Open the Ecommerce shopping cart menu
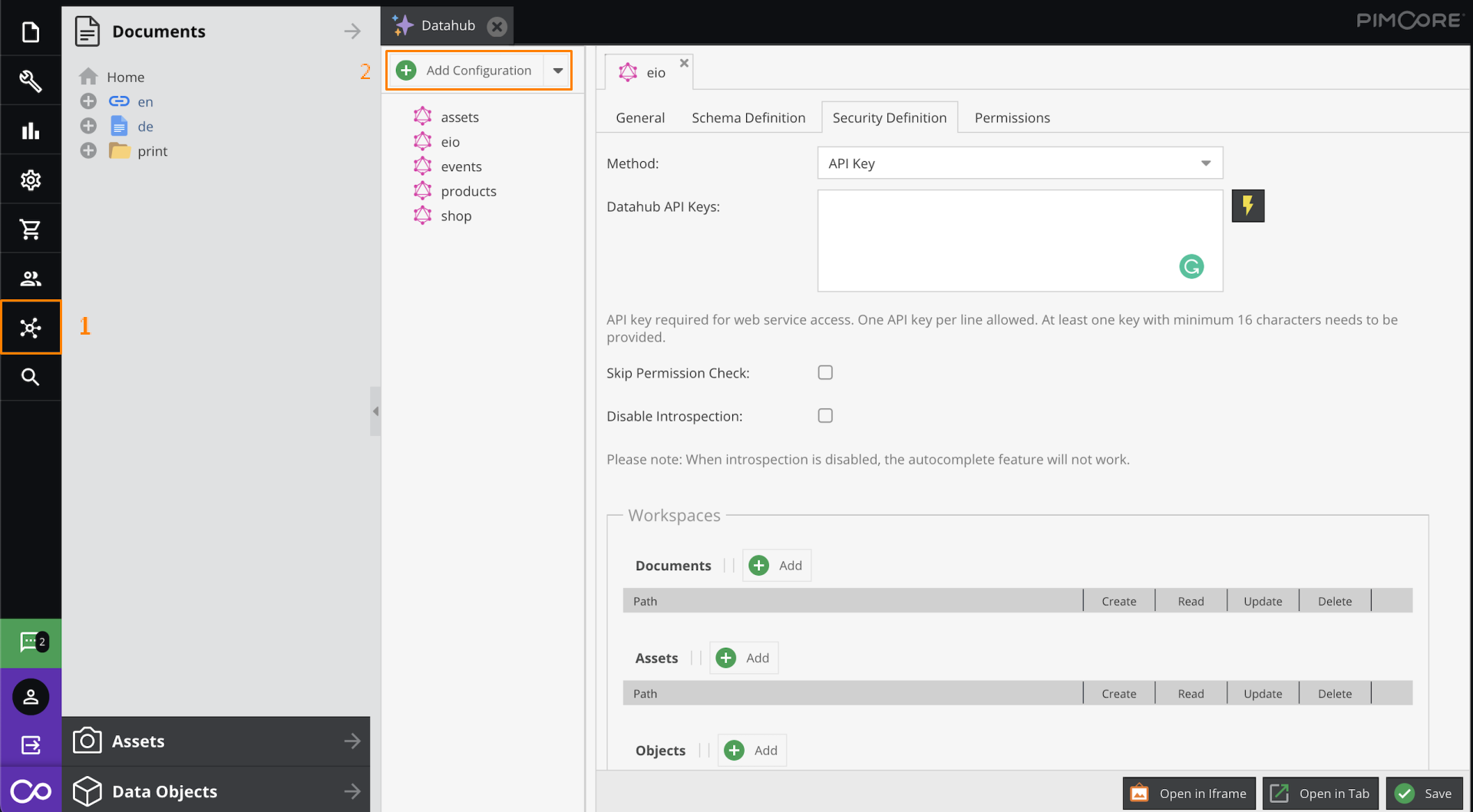This screenshot has height=812, width=1473. pyautogui.click(x=31, y=229)
